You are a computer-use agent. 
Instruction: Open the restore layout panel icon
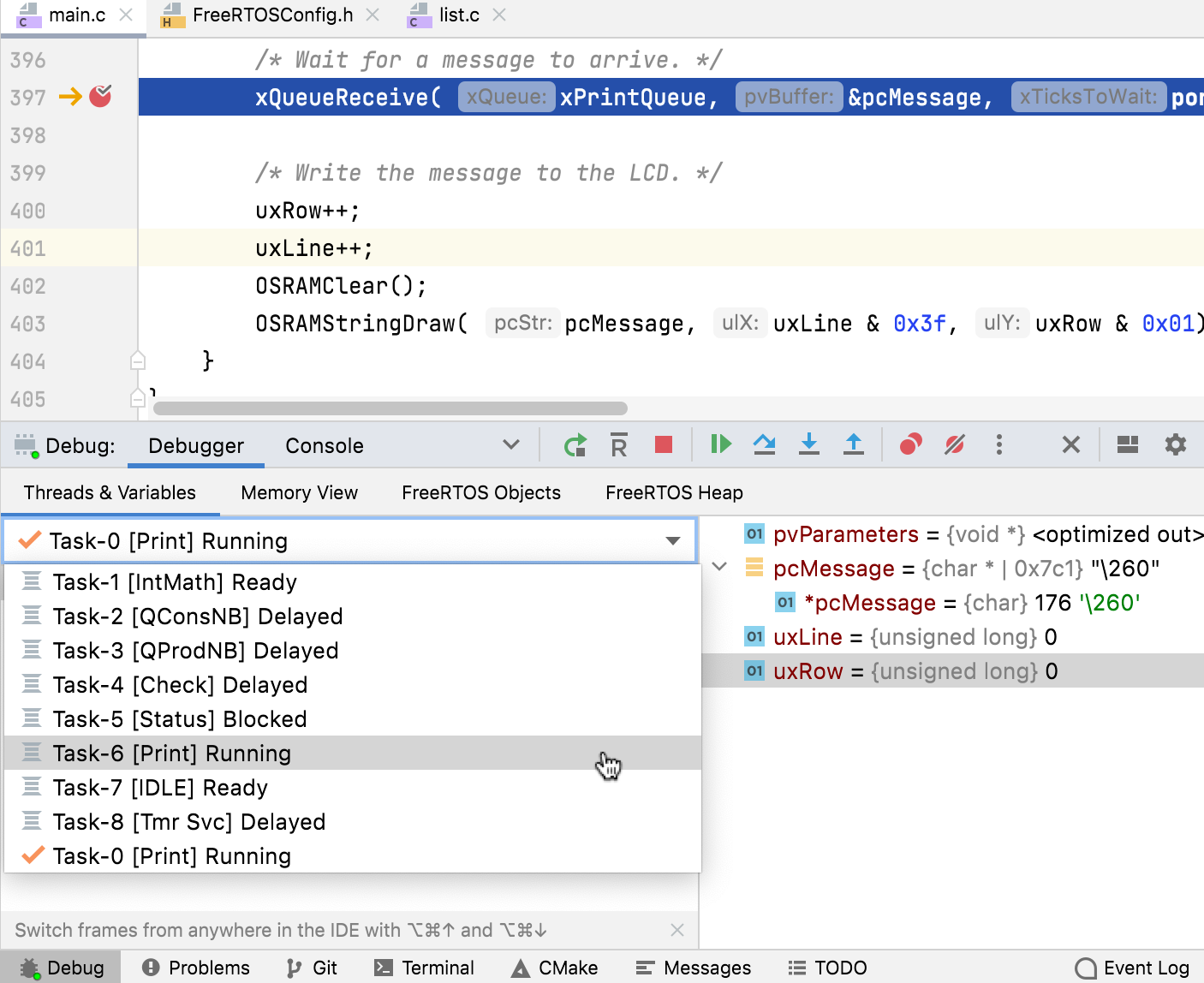point(1127,444)
